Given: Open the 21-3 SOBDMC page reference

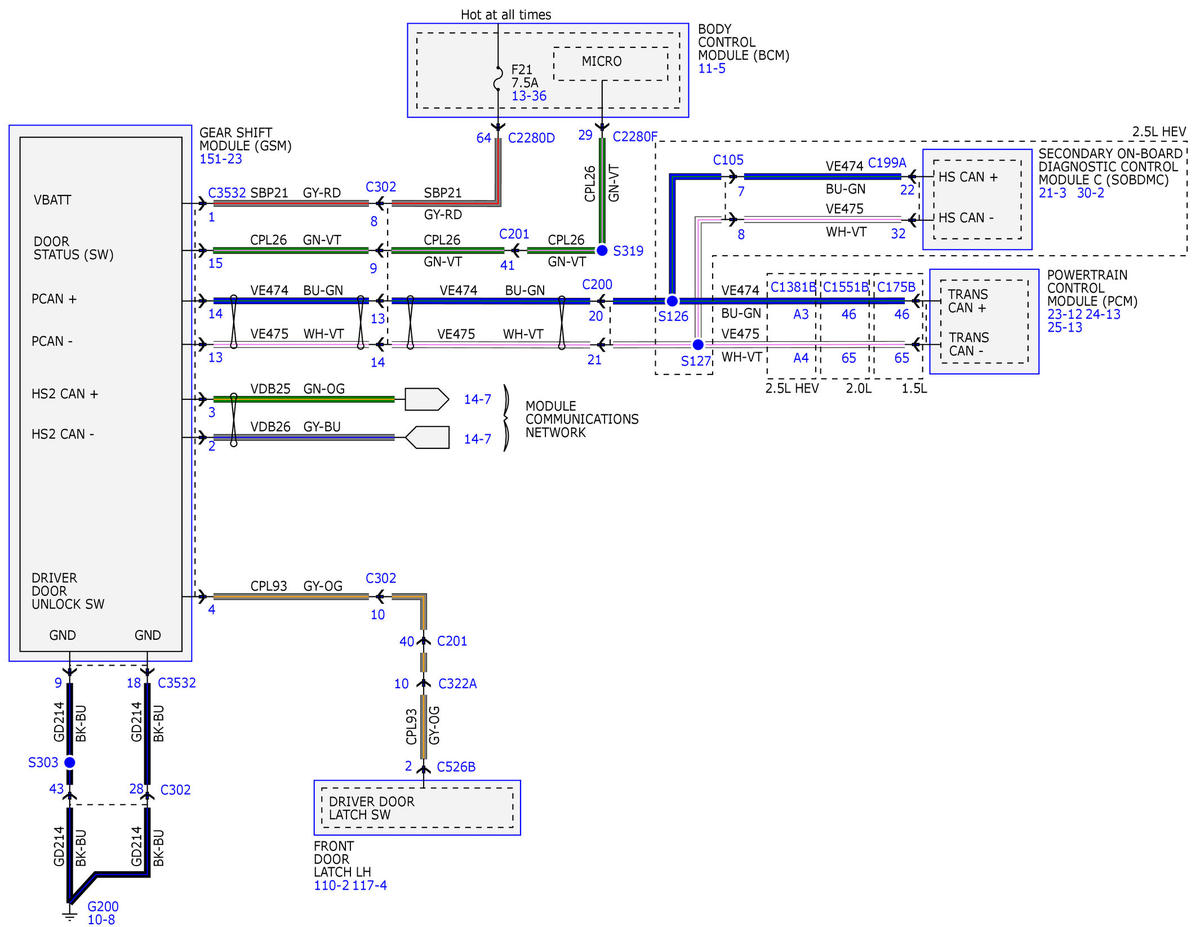Looking at the screenshot, I should pyautogui.click(x=1055, y=193).
